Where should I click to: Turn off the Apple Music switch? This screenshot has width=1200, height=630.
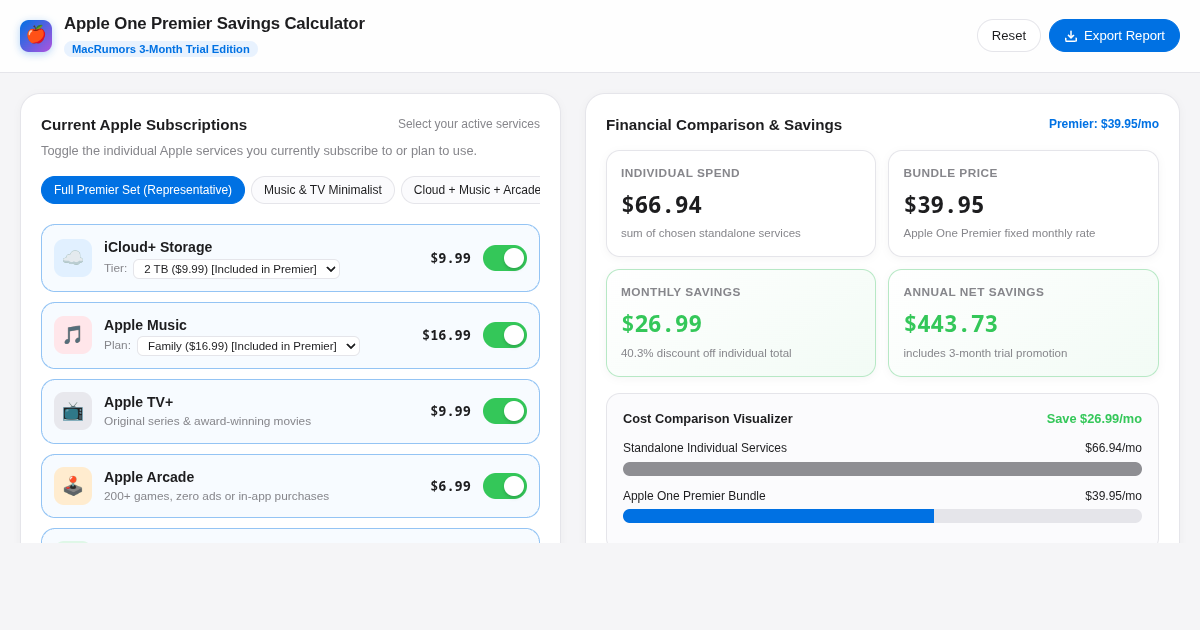pos(505,335)
